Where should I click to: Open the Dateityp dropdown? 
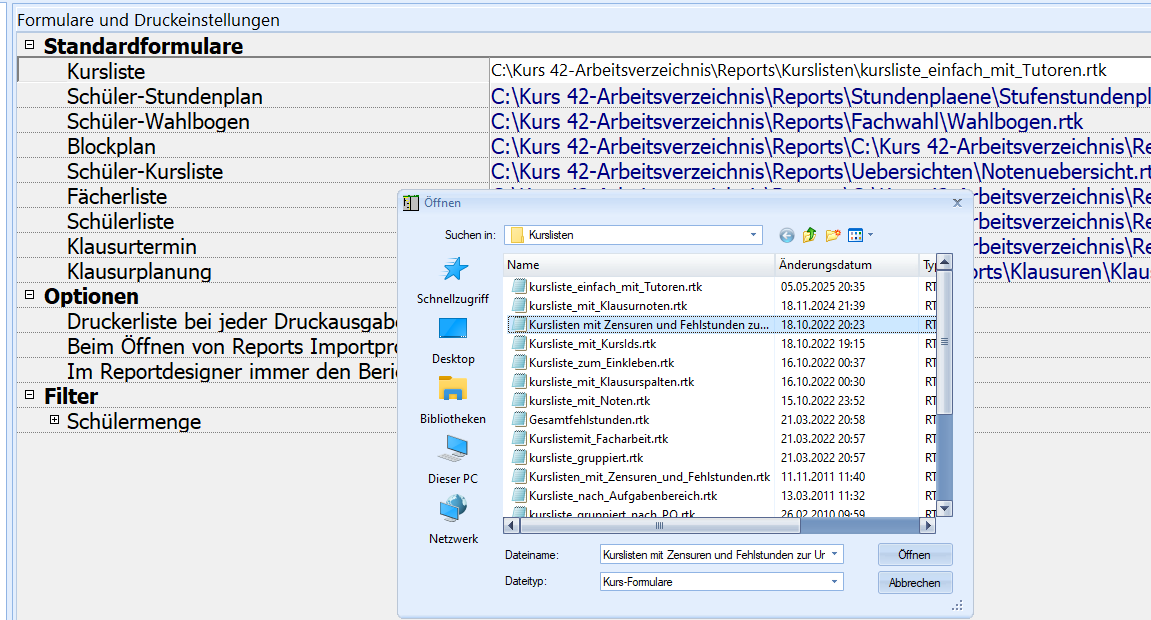pyautogui.click(x=835, y=582)
